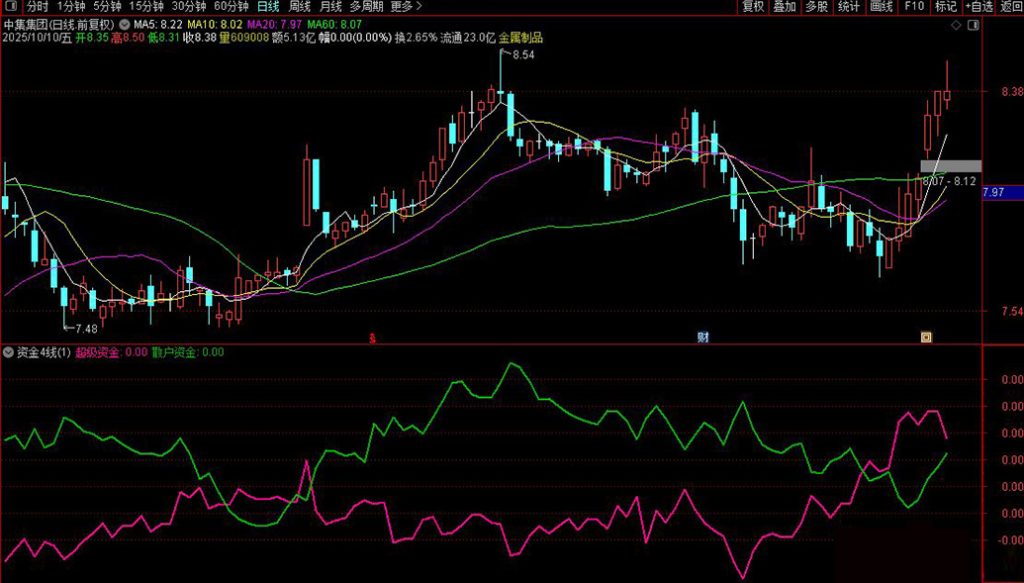Click the 财 financial report marker

pos(701,338)
